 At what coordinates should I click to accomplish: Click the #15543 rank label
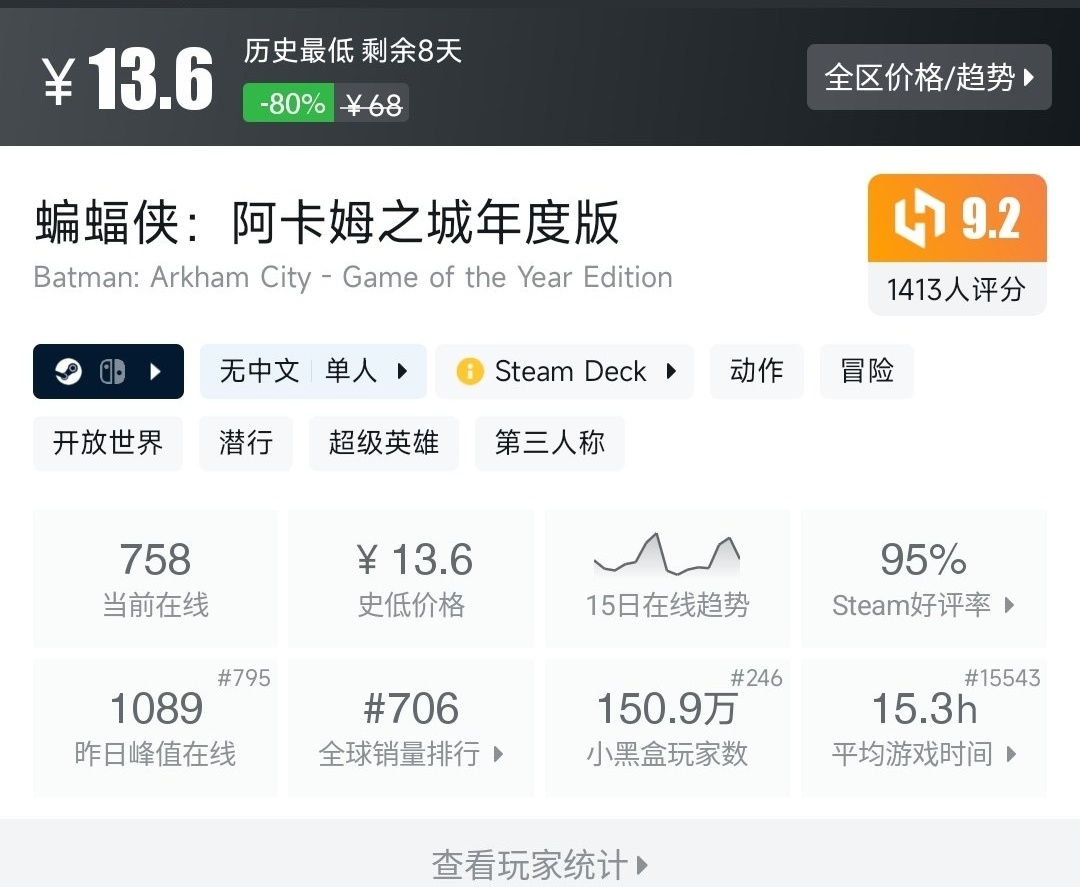coord(1002,678)
